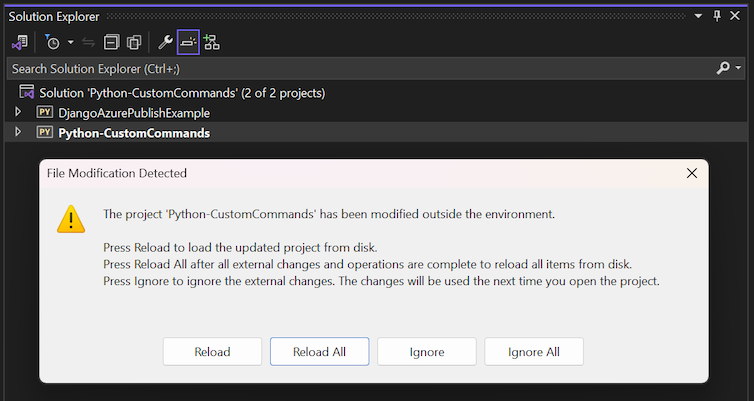The height and width of the screenshot is (401, 754).
Task: Open the pending changes filter clock icon
Action: [x=52, y=42]
